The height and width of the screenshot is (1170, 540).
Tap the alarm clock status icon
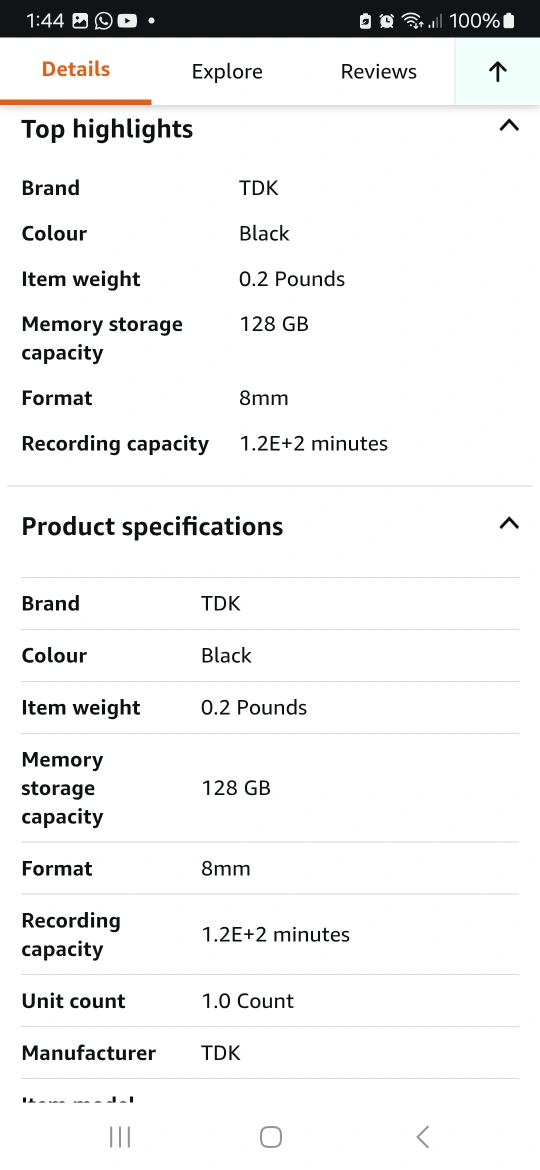coord(386,21)
